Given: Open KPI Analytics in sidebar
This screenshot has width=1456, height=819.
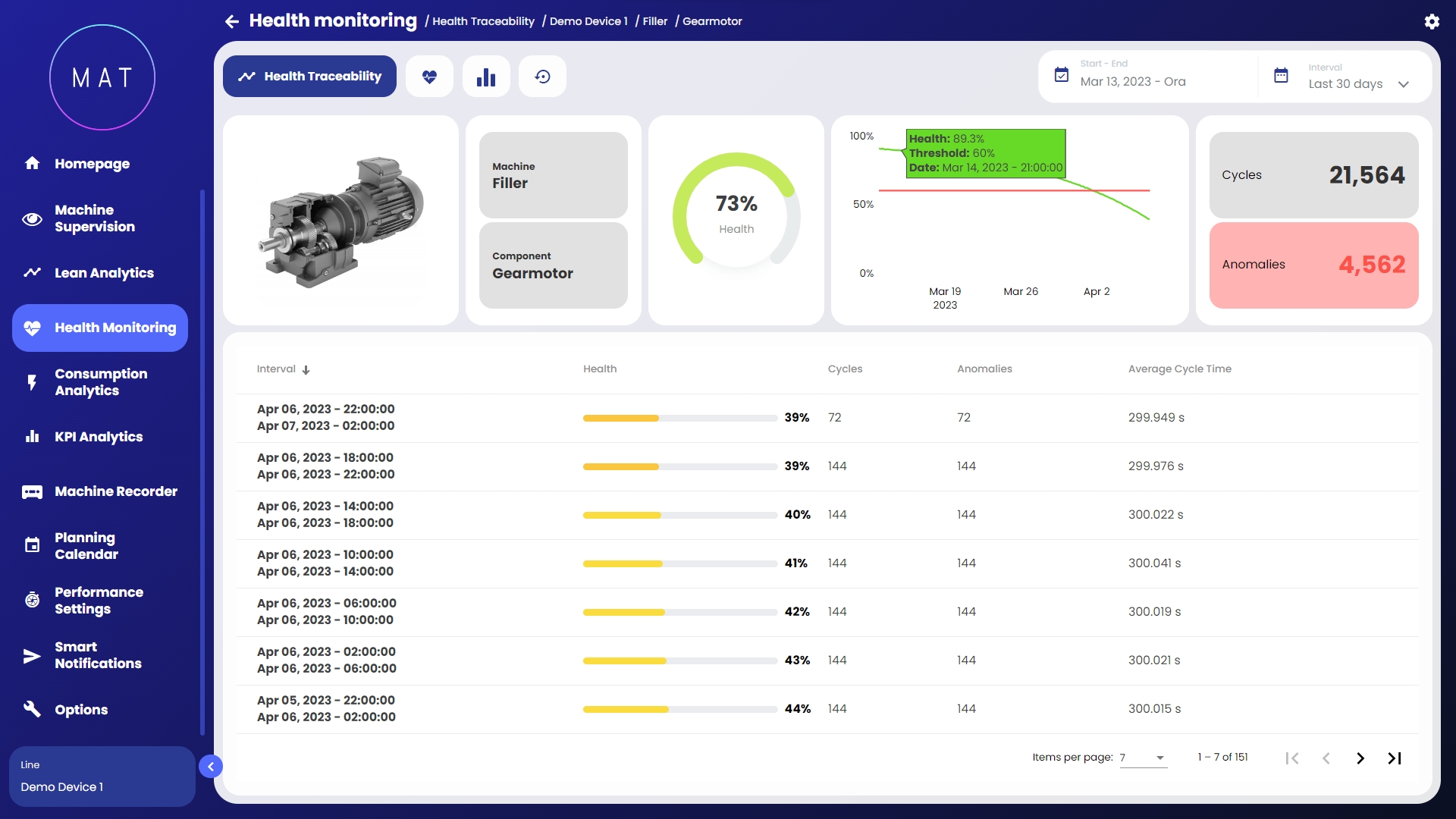Looking at the screenshot, I should point(98,437).
